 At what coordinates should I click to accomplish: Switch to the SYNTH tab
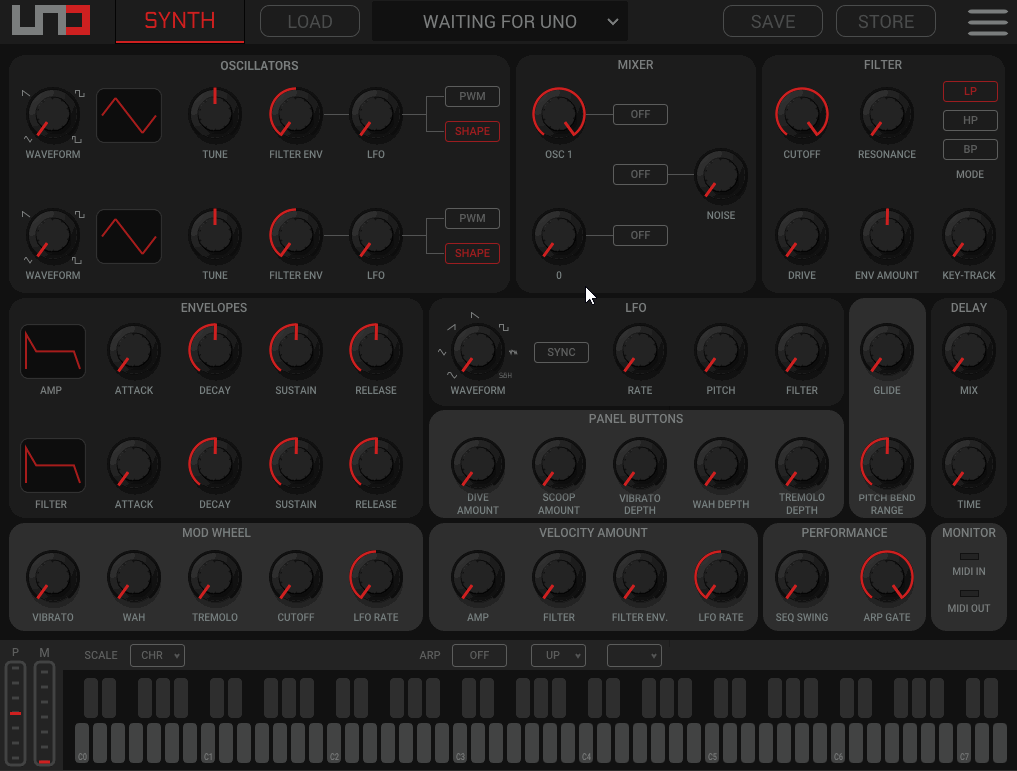(180, 21)
